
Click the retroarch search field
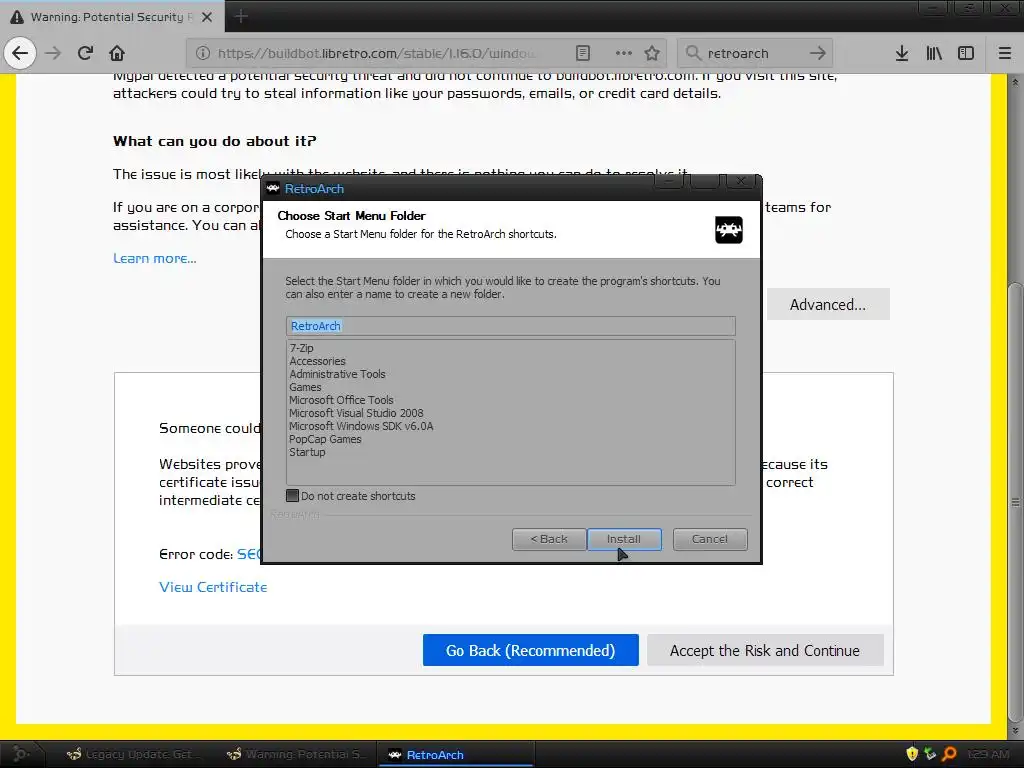coord(754,53)
